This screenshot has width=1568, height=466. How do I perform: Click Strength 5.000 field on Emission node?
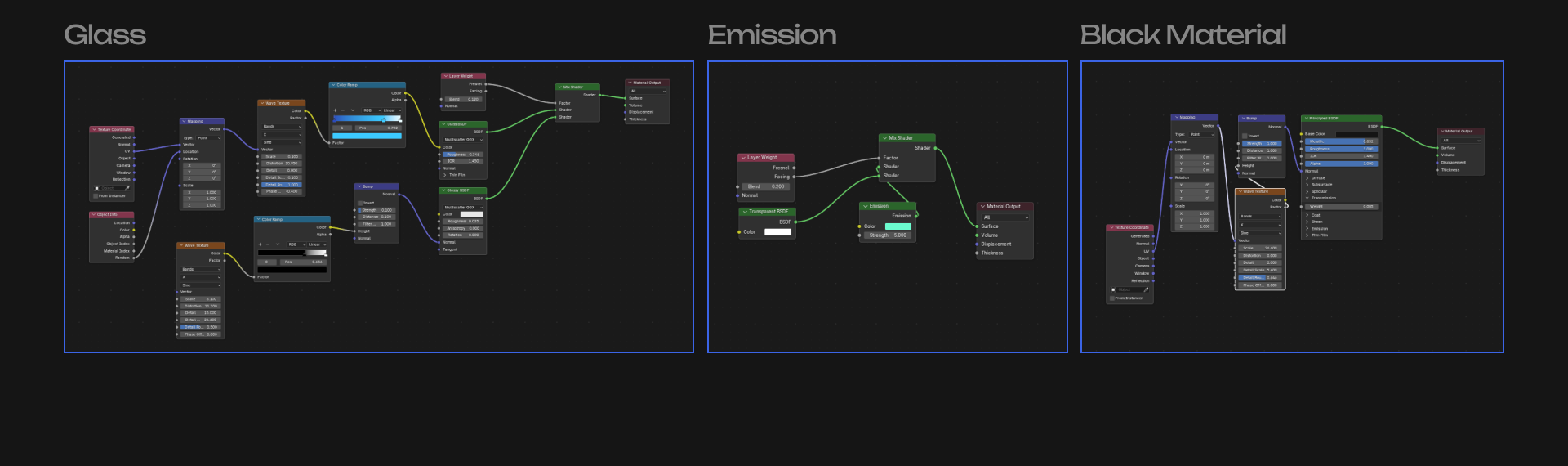coord(888,235)
